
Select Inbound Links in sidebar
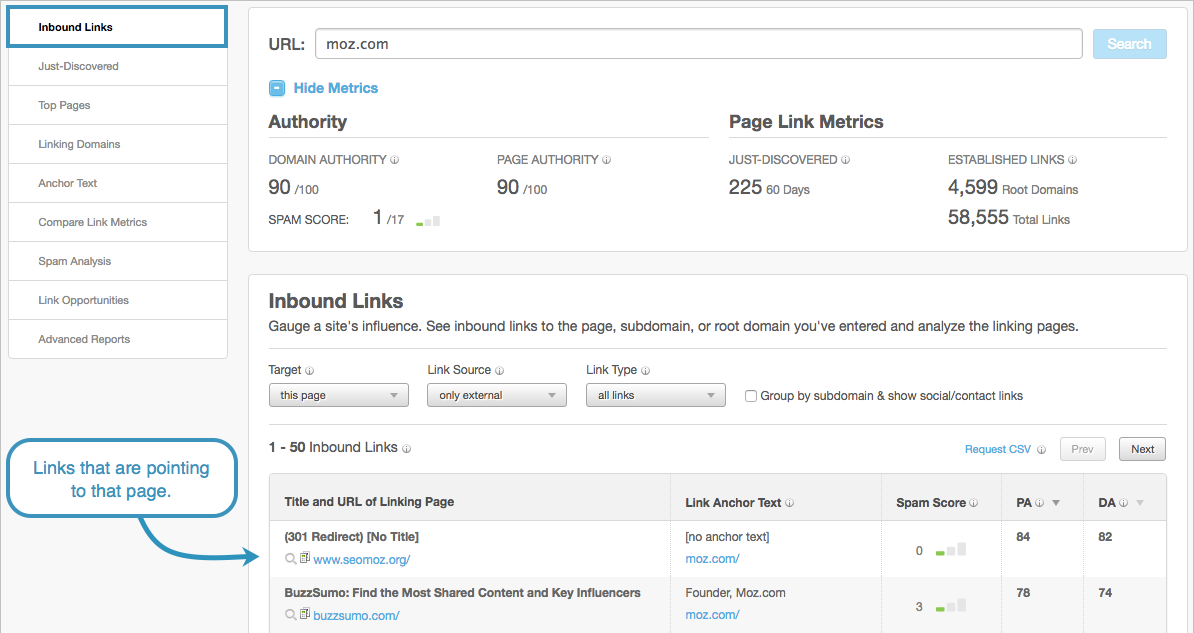click(117, 27)
